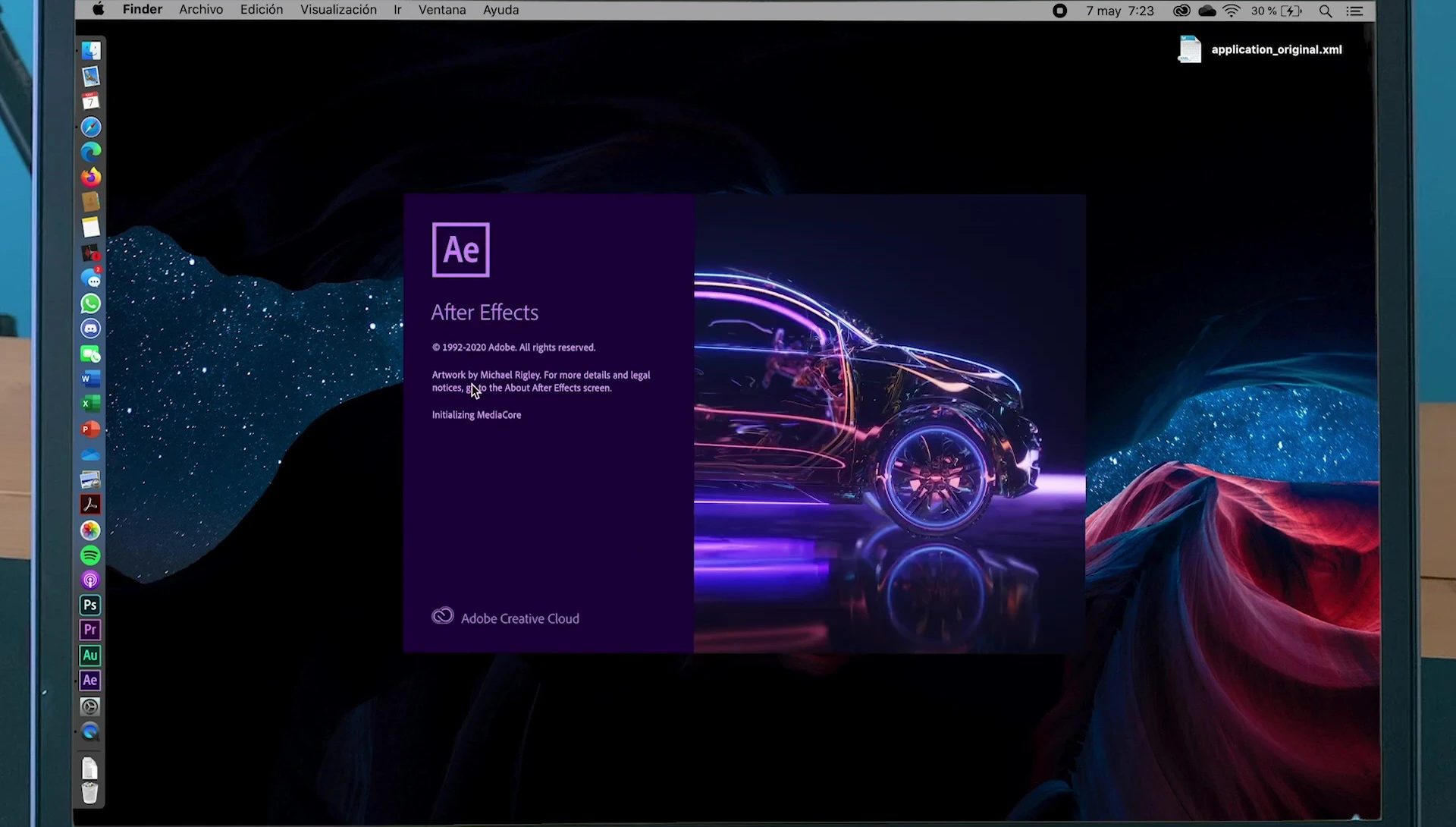
Task: Open Messages with the notification badge
Action: point(90,278)
